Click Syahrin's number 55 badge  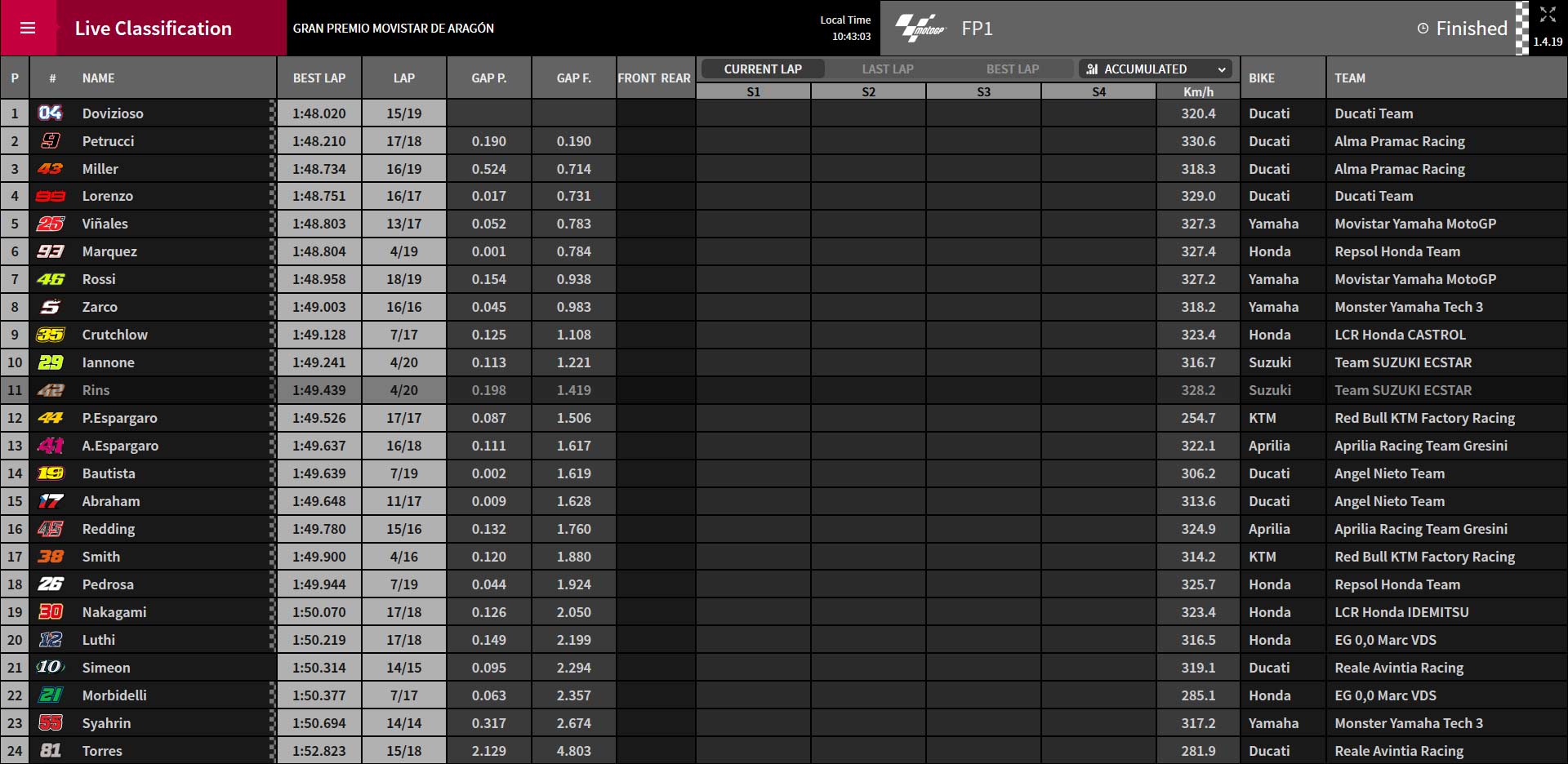[50, 723]
